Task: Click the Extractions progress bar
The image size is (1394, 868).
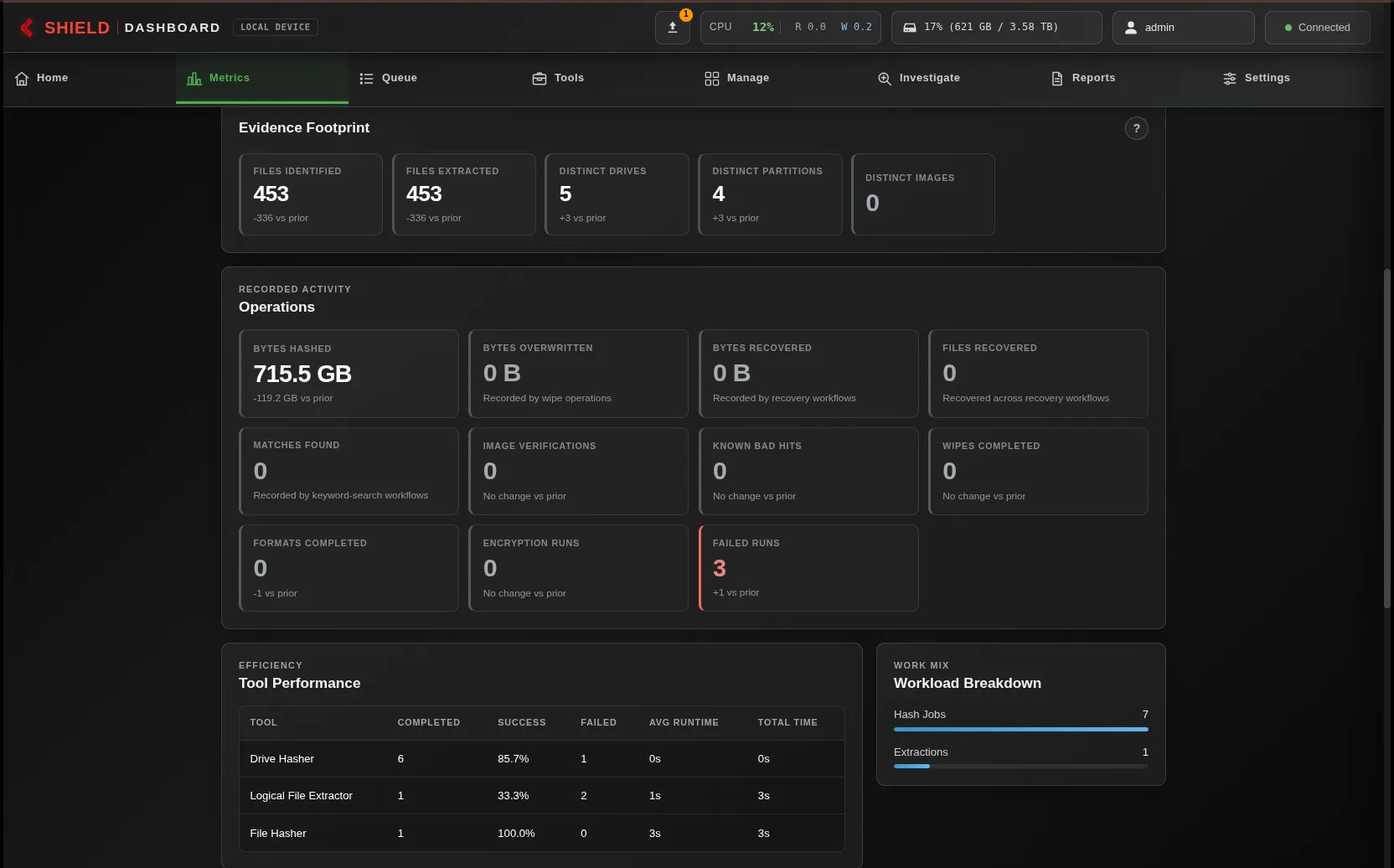Action: click(x=1020, y=767)
